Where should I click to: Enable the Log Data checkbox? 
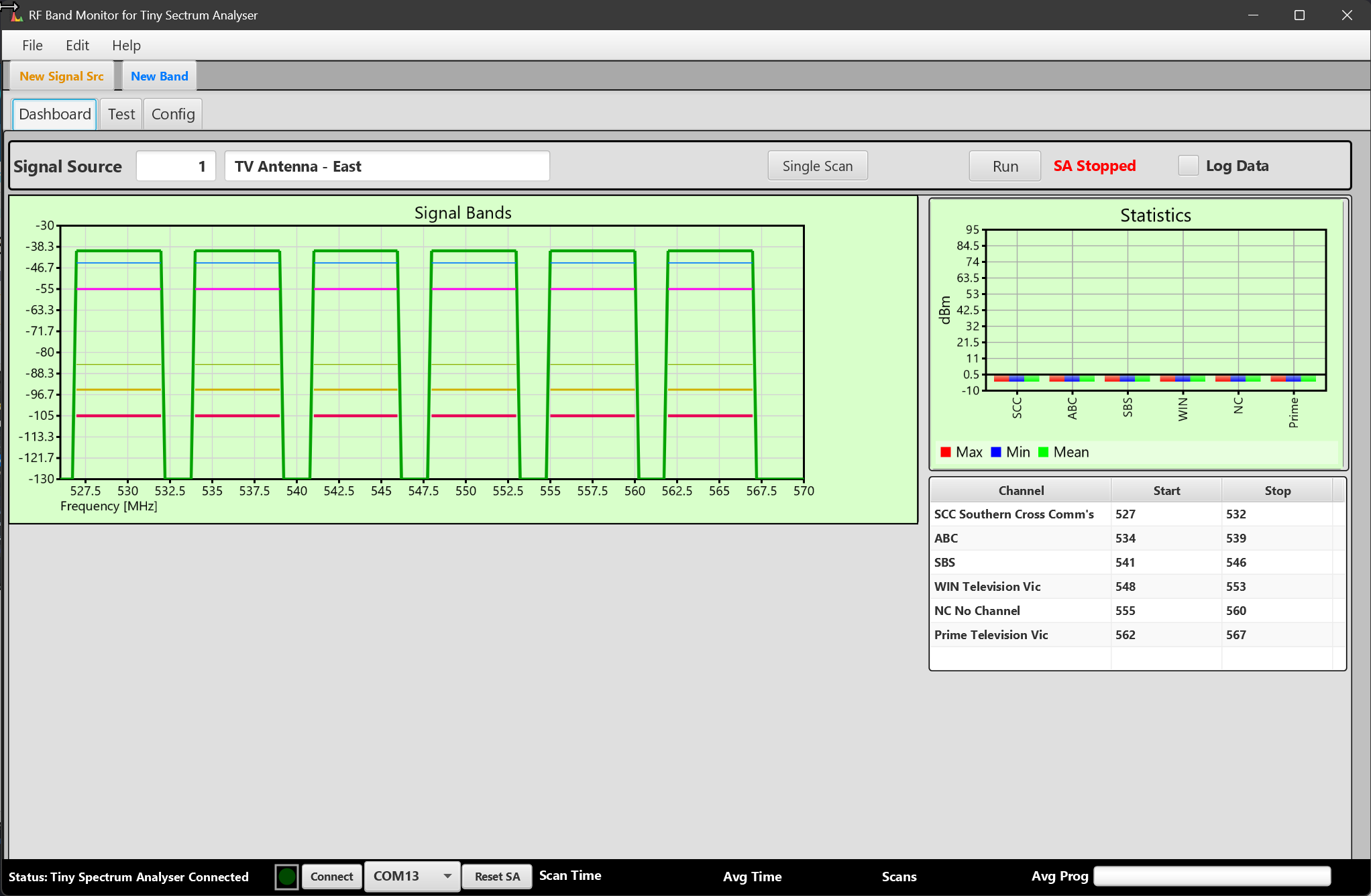click(x=1188, y=166)
